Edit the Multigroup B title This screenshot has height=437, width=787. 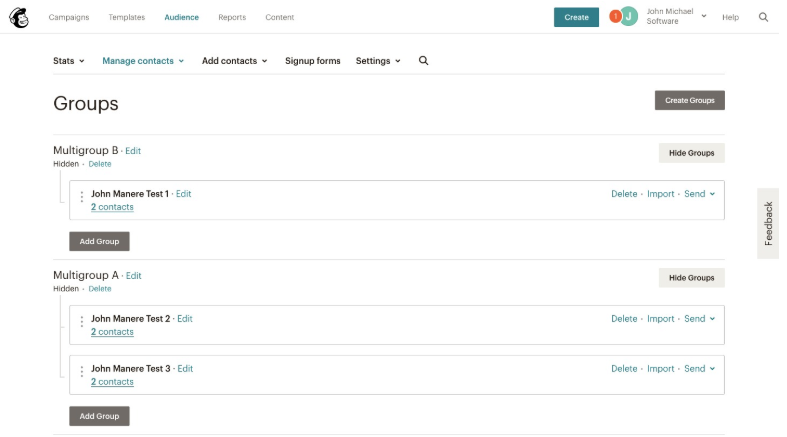pos(133,151)
